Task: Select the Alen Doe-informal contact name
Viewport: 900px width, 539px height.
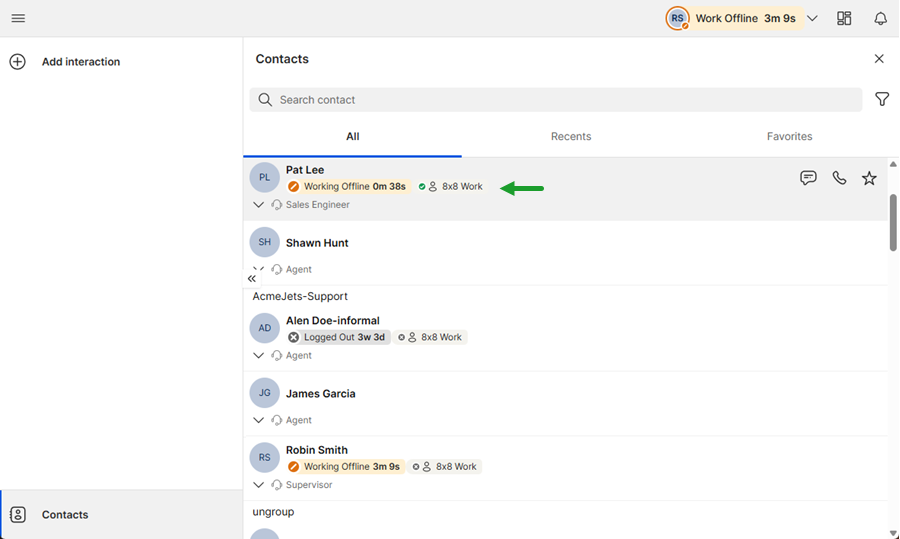Action: (x=332, y=321)
